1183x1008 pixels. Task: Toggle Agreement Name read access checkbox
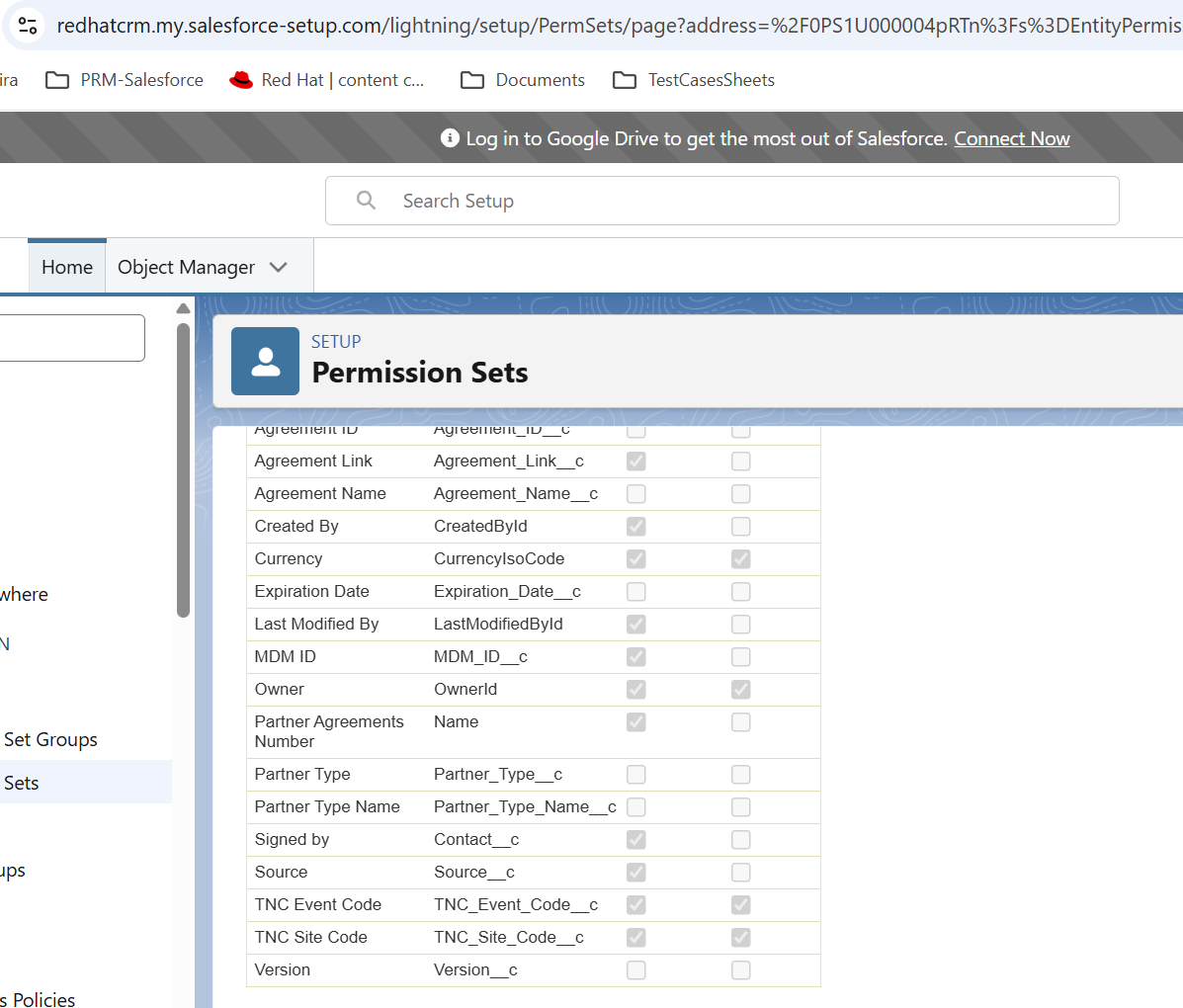pos(636,493)
